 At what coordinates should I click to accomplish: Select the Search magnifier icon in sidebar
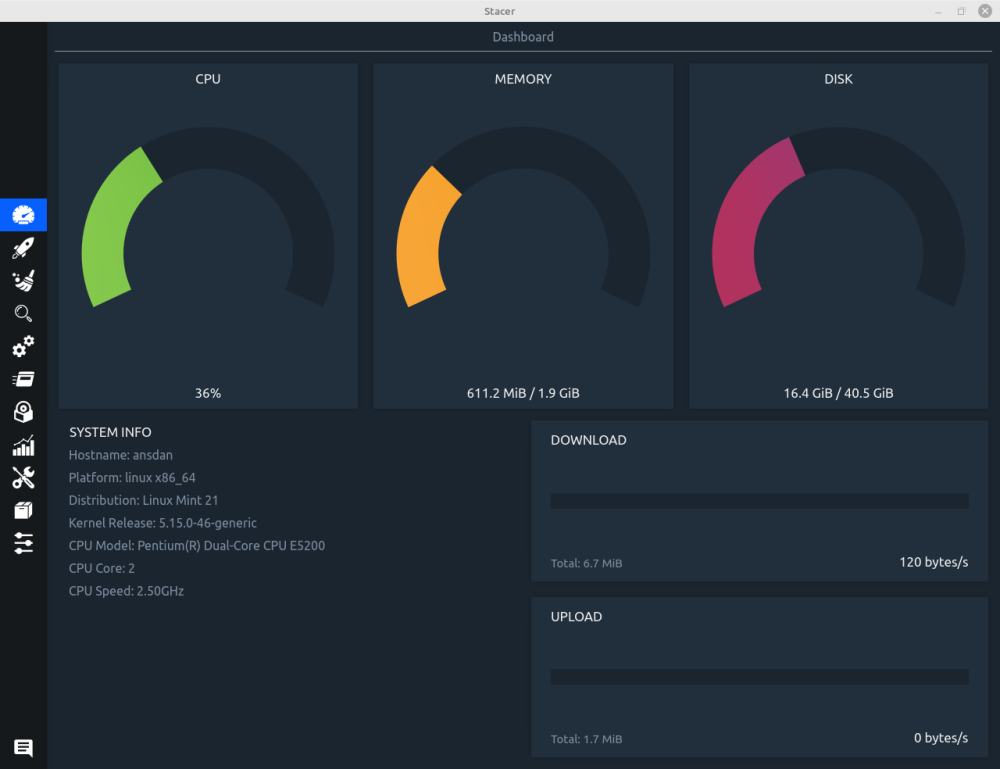(23, 314)
